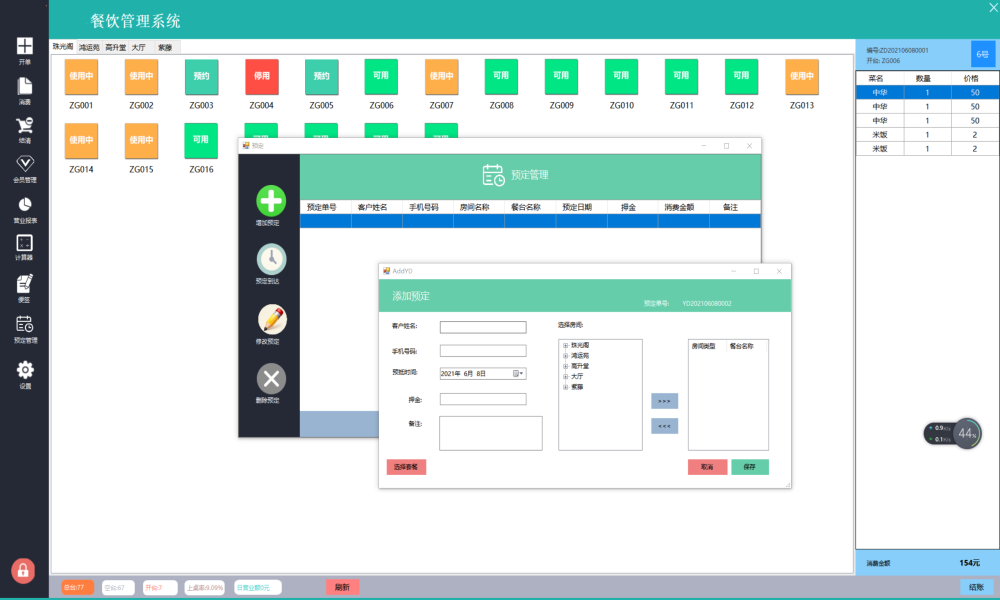
Task: Select table tile ZG001
Action: (81, 77)
